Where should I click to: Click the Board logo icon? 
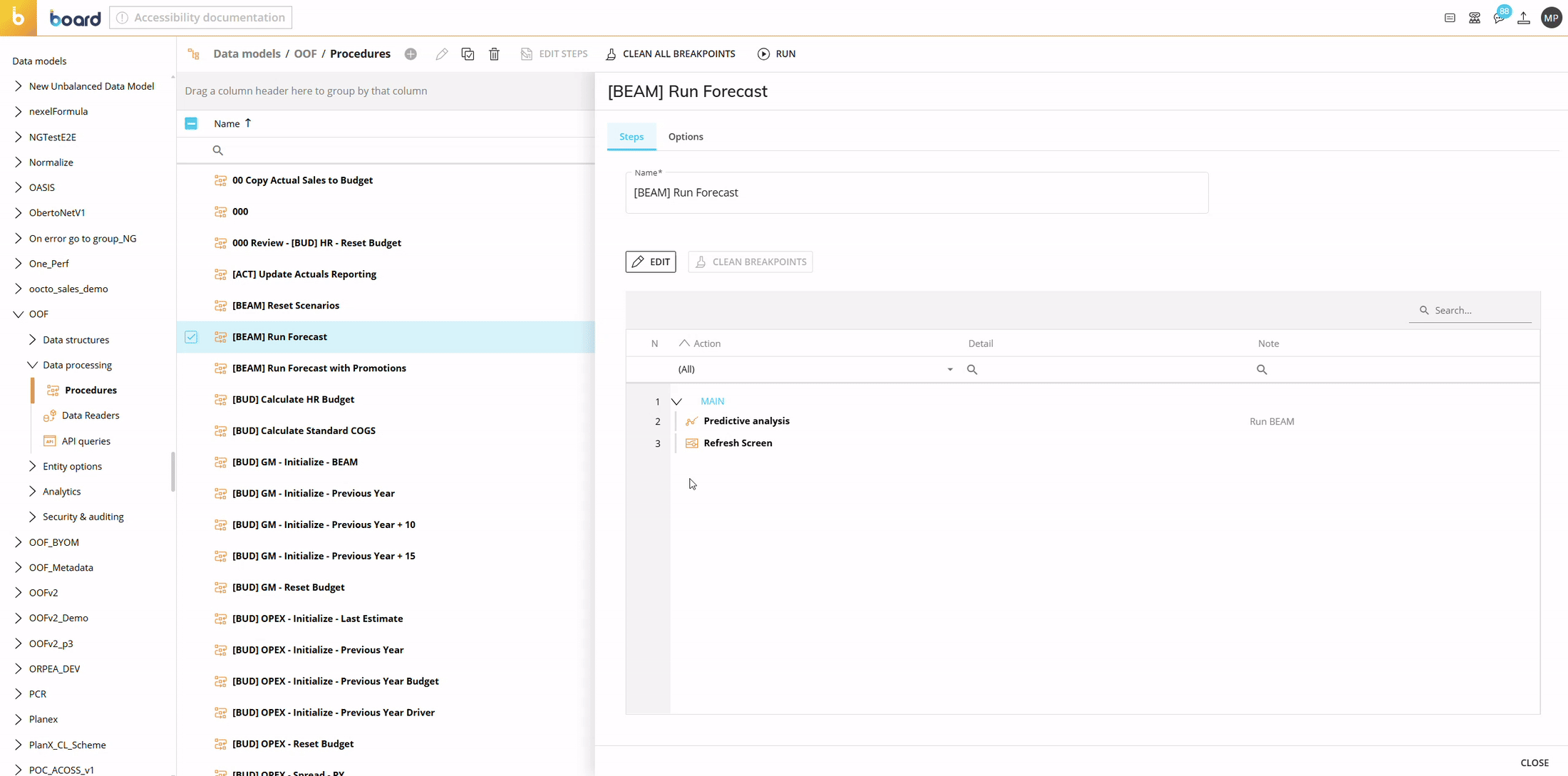(x=18, y=18)
